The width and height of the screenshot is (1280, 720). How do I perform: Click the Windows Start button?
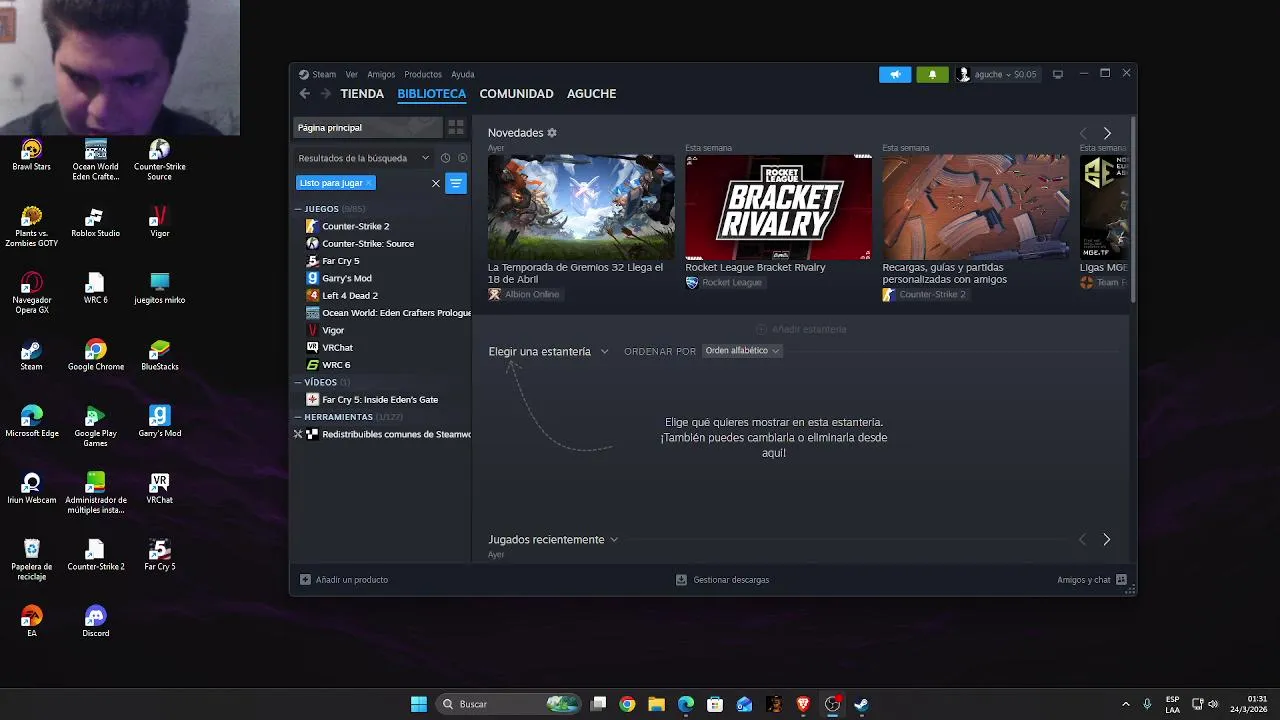[419, 704]
